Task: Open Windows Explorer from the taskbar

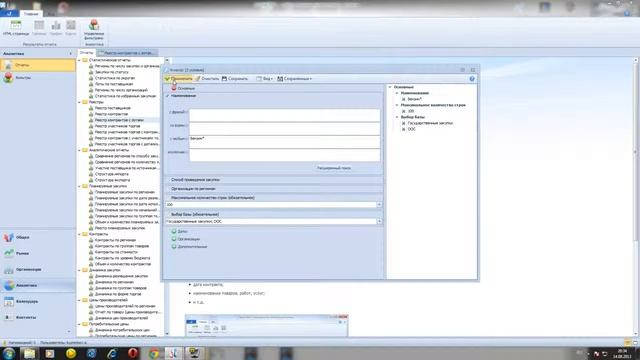Action: click(x=29, y=353)
